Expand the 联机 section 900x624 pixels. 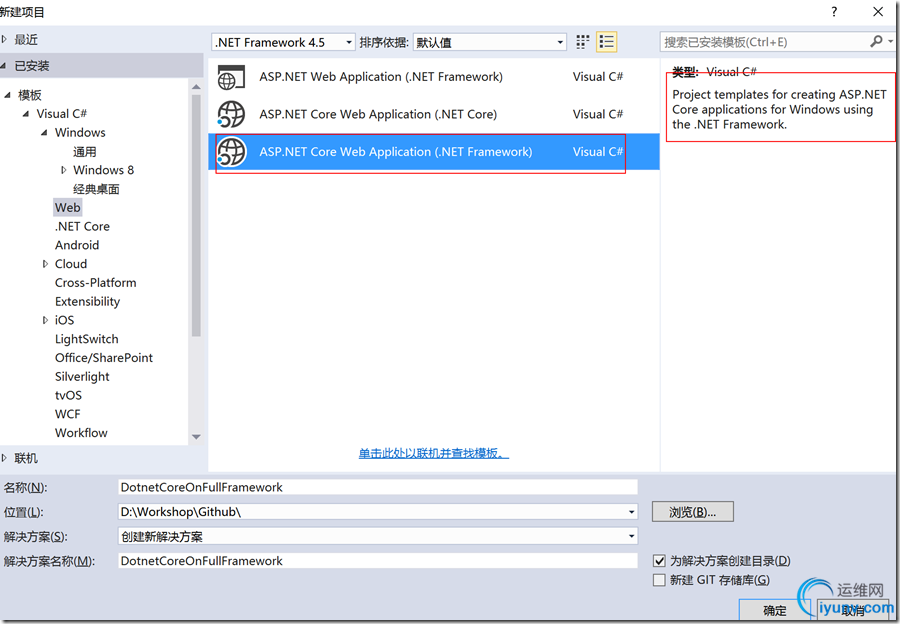point(5,458)
